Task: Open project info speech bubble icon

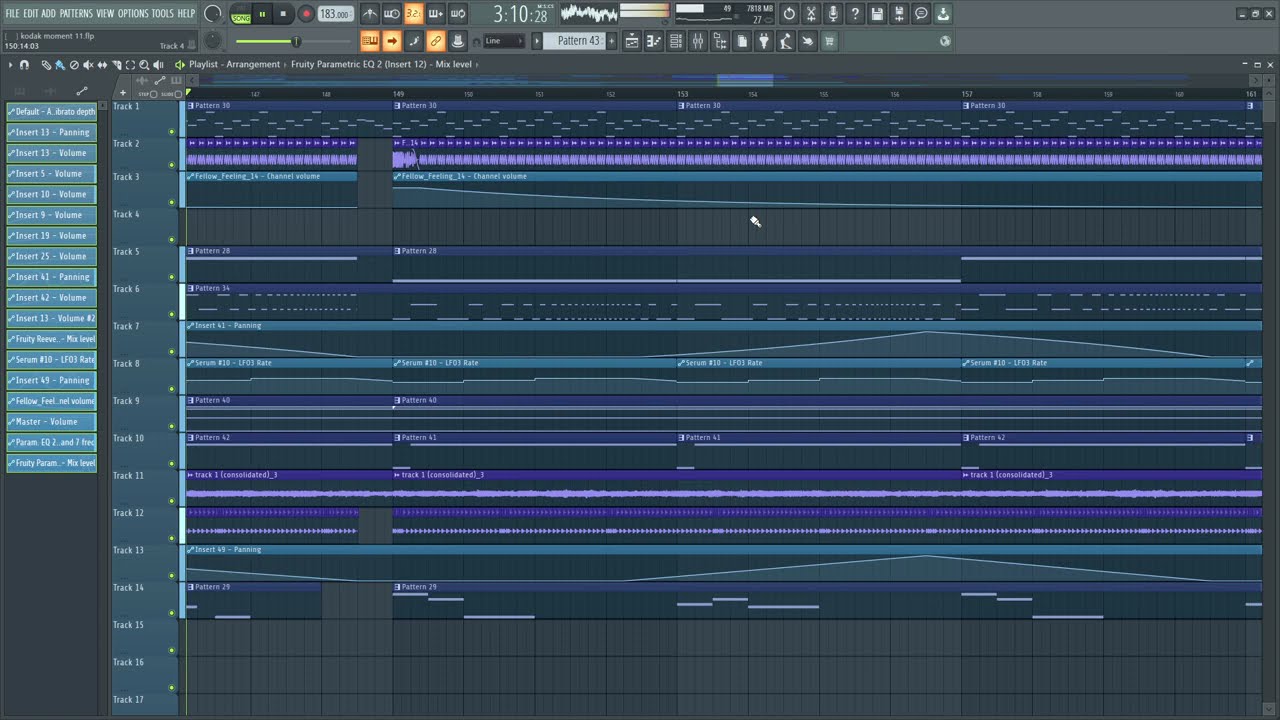Action: click(921, 14)
